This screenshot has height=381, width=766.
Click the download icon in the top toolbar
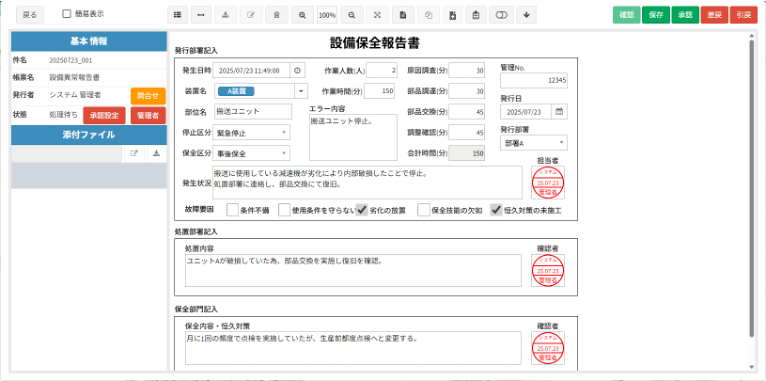(225, 15)
